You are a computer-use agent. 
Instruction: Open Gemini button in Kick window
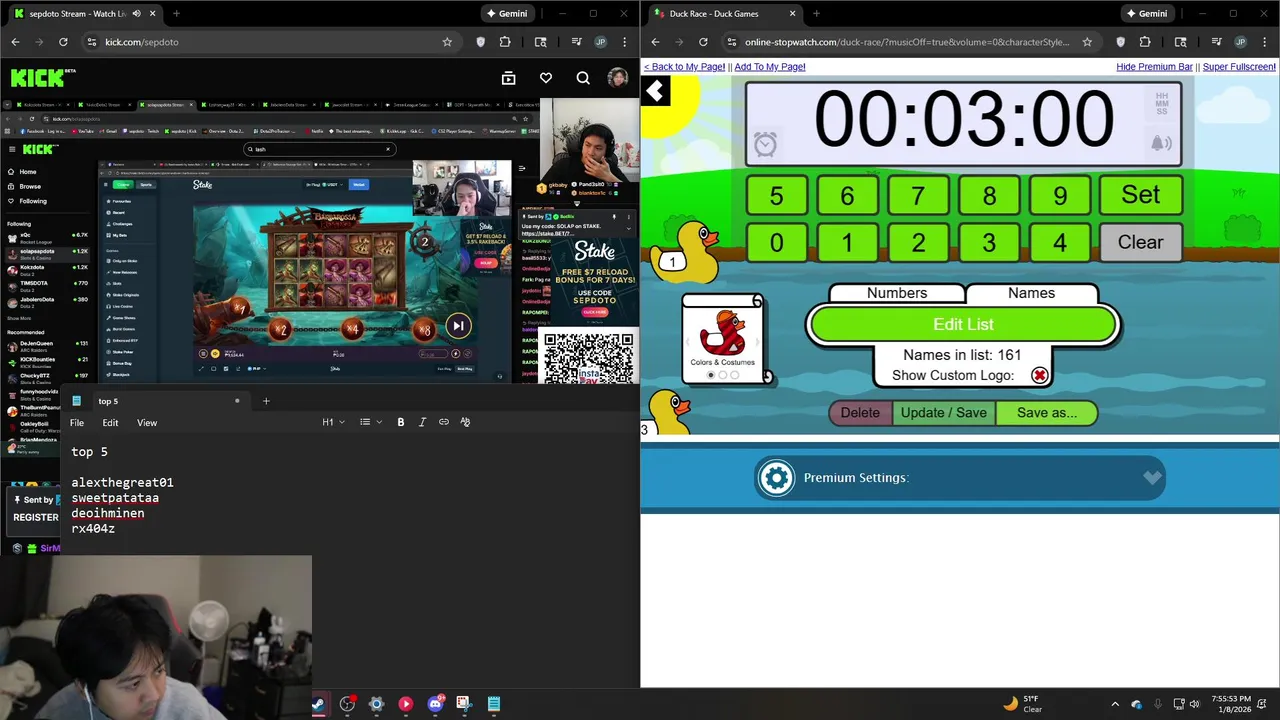(507, 14)
